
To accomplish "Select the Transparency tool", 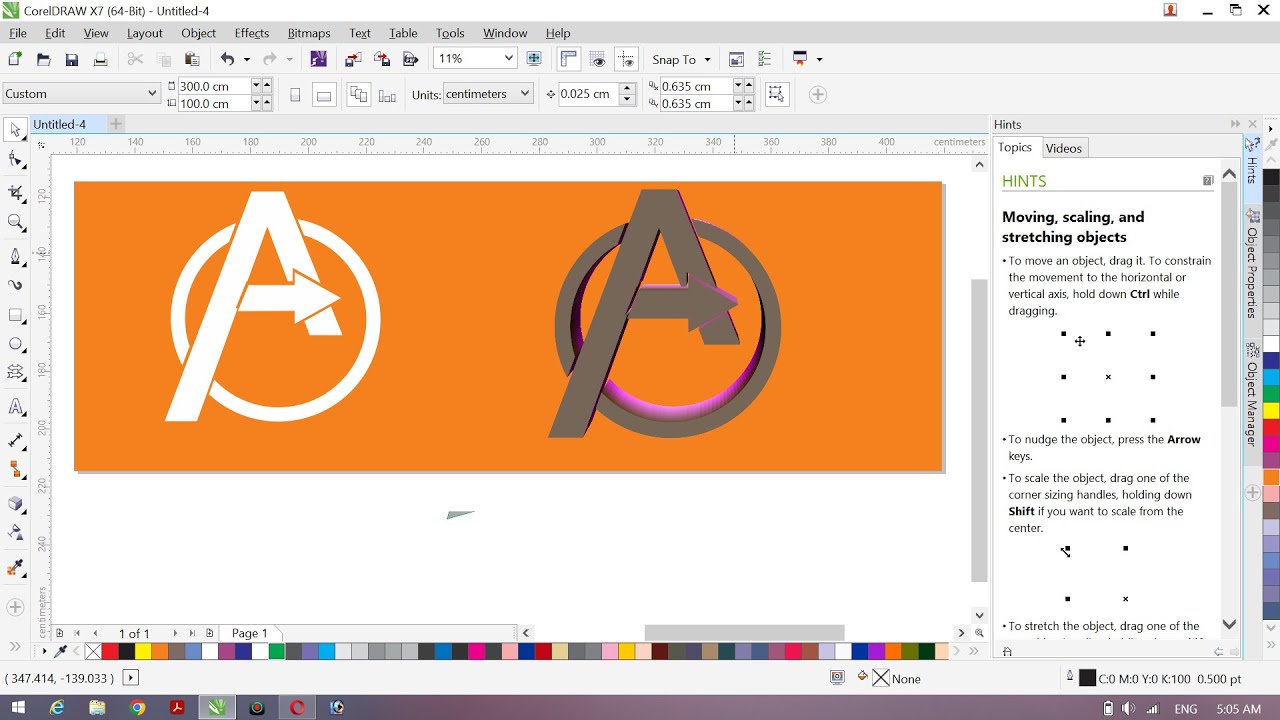I will 15,533.
